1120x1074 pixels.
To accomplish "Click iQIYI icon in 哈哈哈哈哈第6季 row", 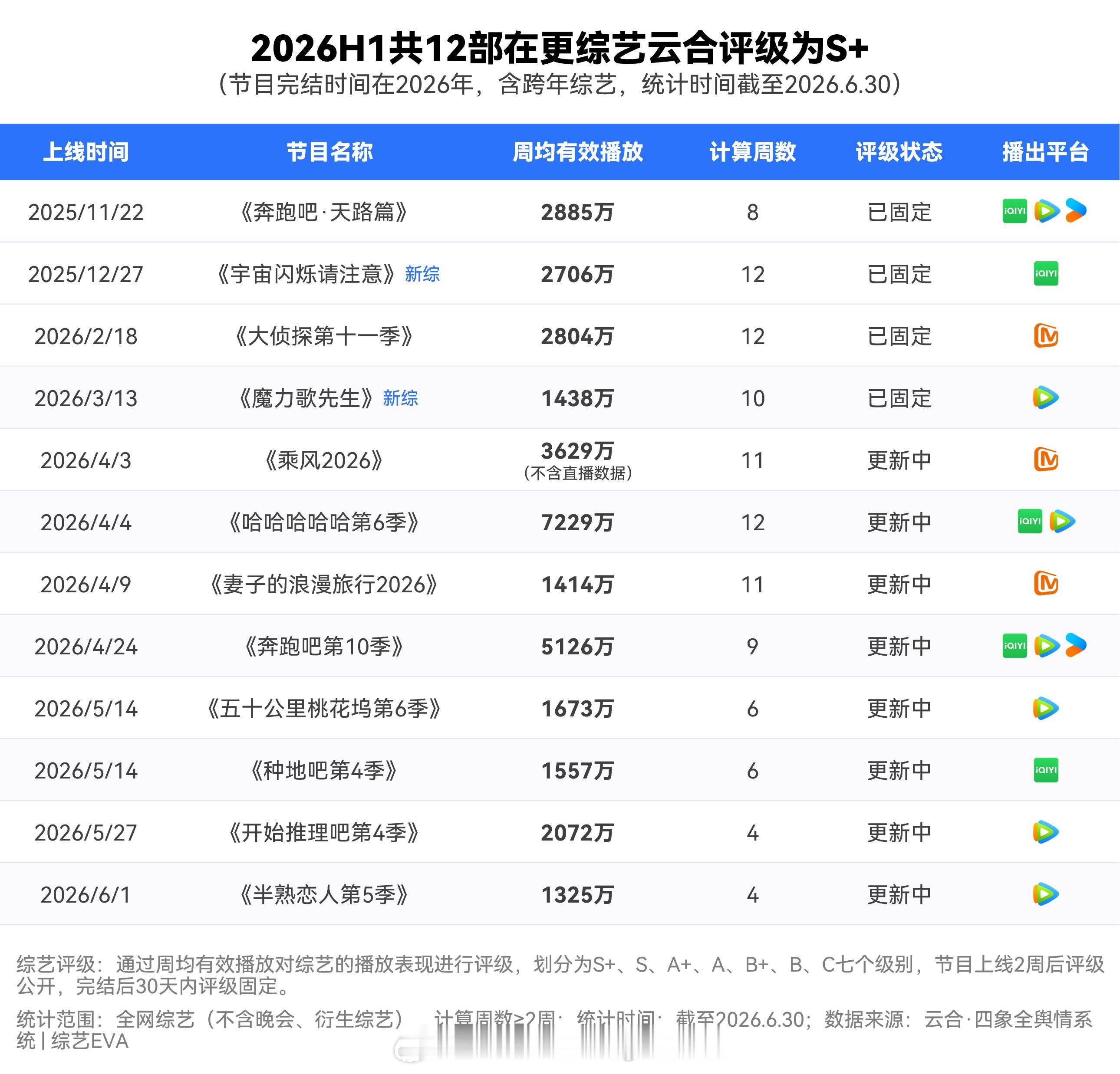I will pyautogui.click(x=1030, y=522).
